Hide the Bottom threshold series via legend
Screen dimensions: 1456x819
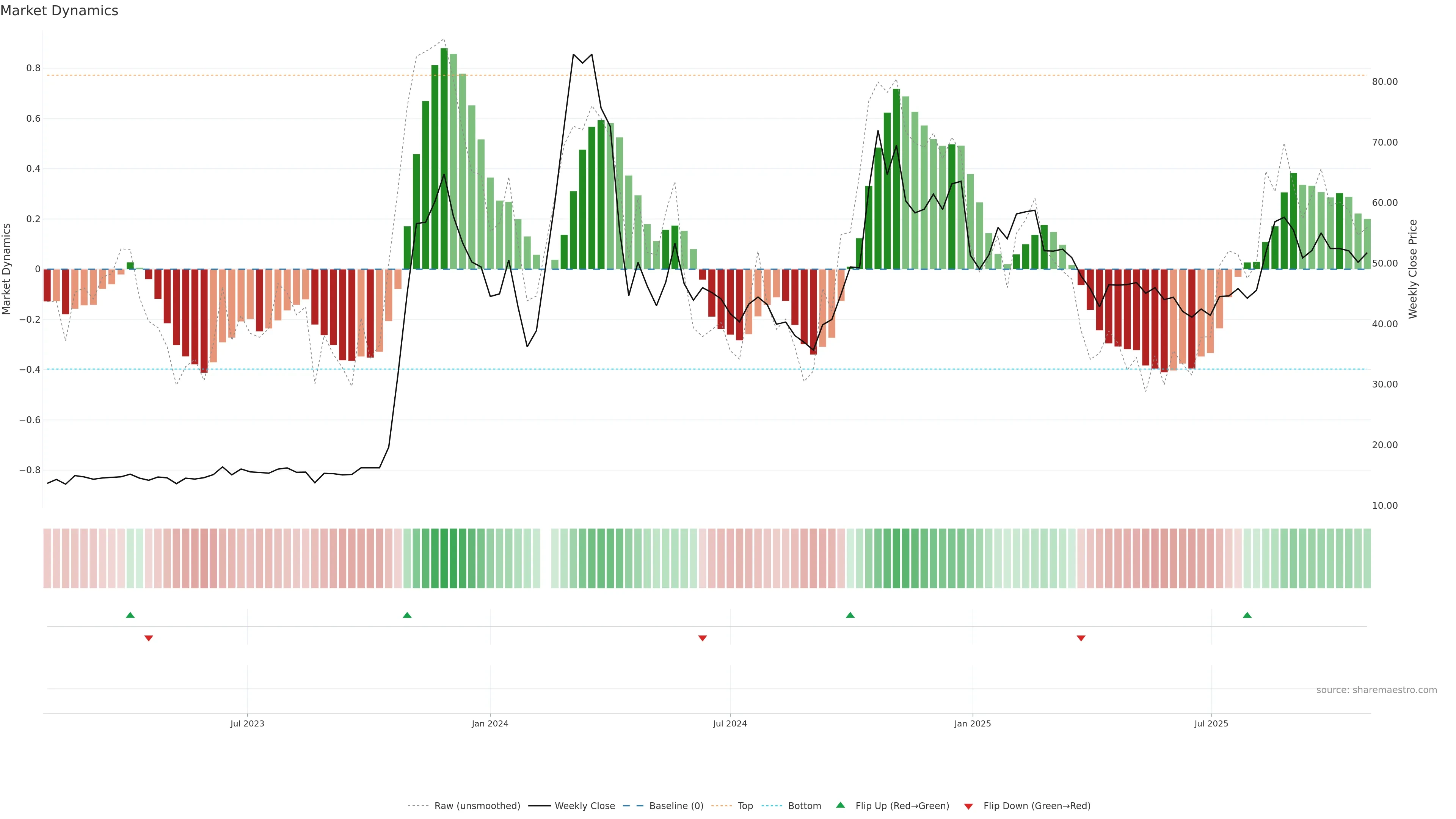coord(804,806)
